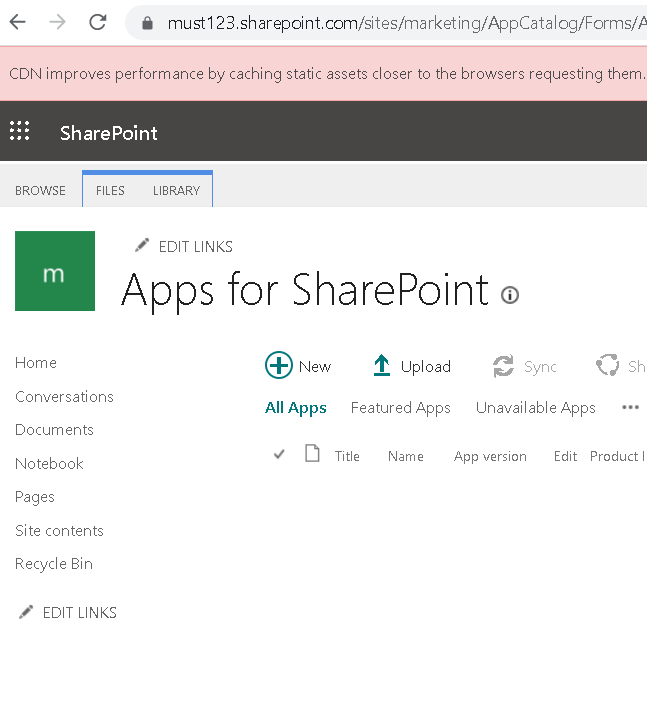Viewport: 647px width, 706px height.
Task: Click the pencil icon beside the bottom EDIT LINKS
Action: [26, 612]
